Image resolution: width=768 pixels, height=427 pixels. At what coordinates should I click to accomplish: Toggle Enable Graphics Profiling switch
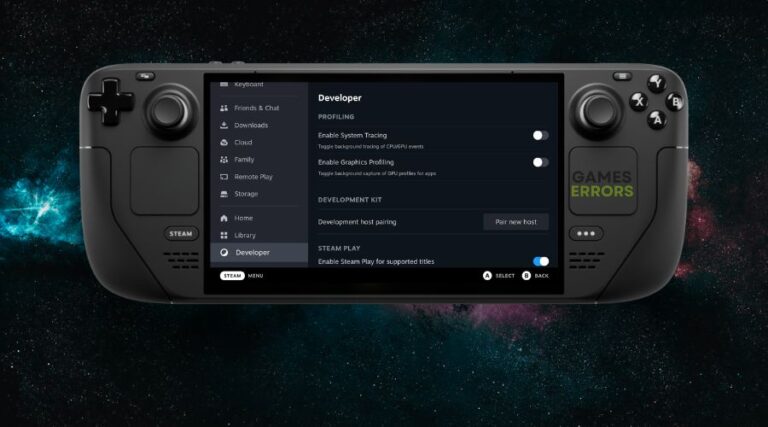[x=541, y=162]
